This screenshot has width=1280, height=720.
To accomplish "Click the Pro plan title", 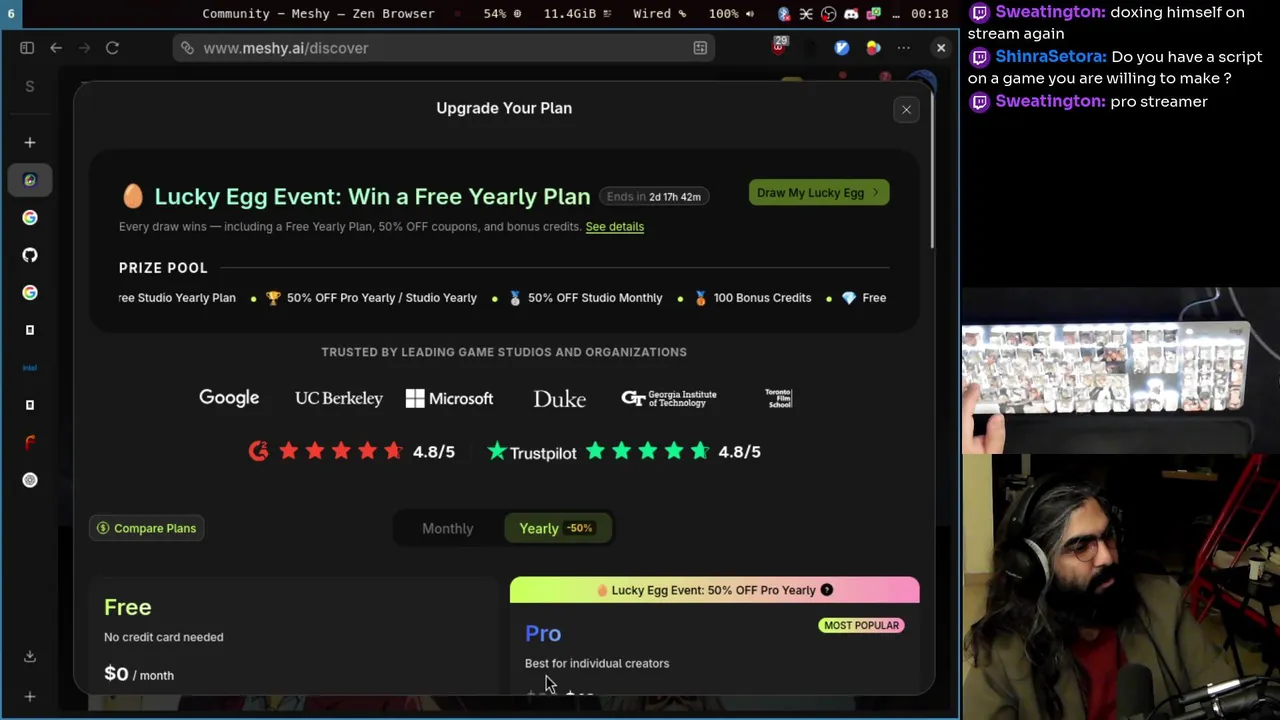I will tap(543, 633).
